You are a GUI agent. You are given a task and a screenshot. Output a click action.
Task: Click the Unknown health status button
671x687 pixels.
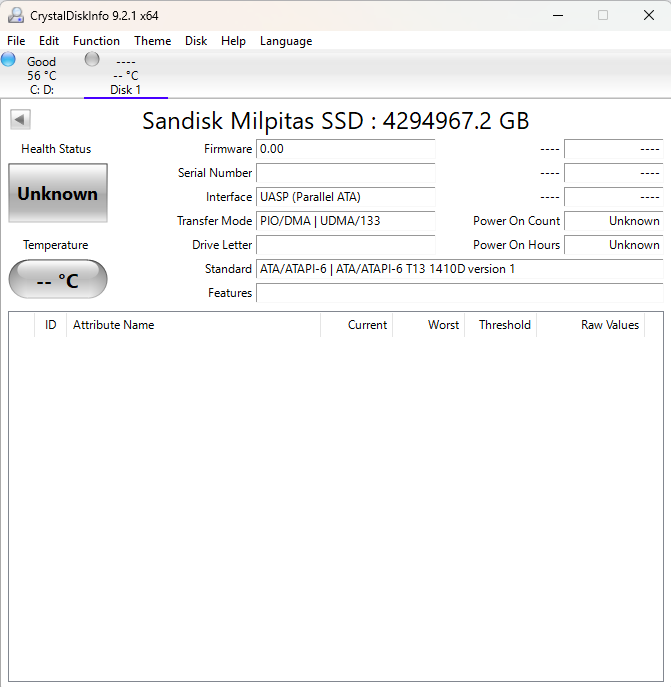[58, 194]
